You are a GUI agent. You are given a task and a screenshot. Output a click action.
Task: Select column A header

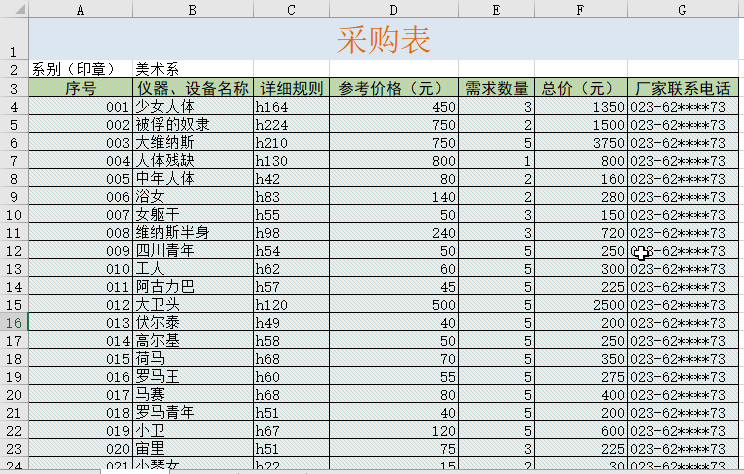(x=80, y=9)
